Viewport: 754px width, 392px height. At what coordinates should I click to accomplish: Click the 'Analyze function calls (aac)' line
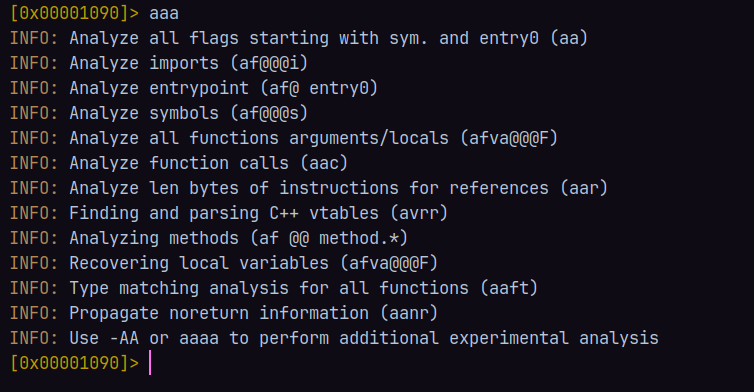(178, 163)
